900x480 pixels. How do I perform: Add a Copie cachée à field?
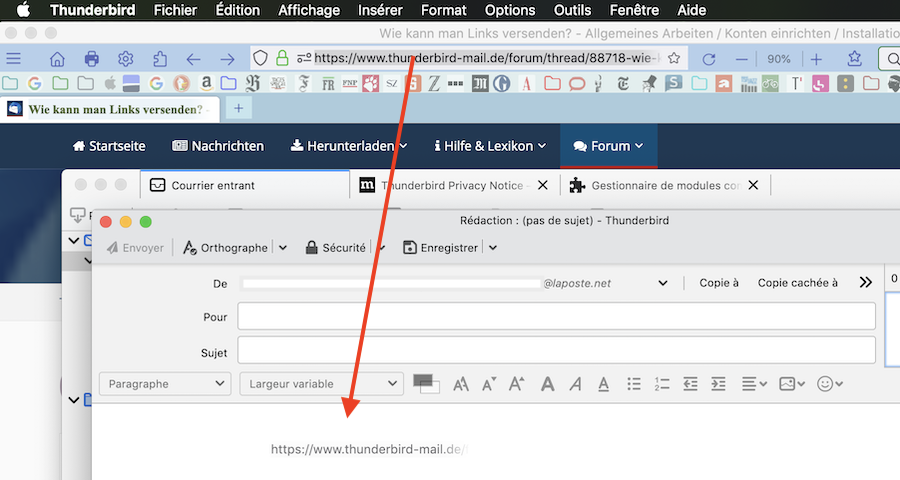click(x=797, y=283)
